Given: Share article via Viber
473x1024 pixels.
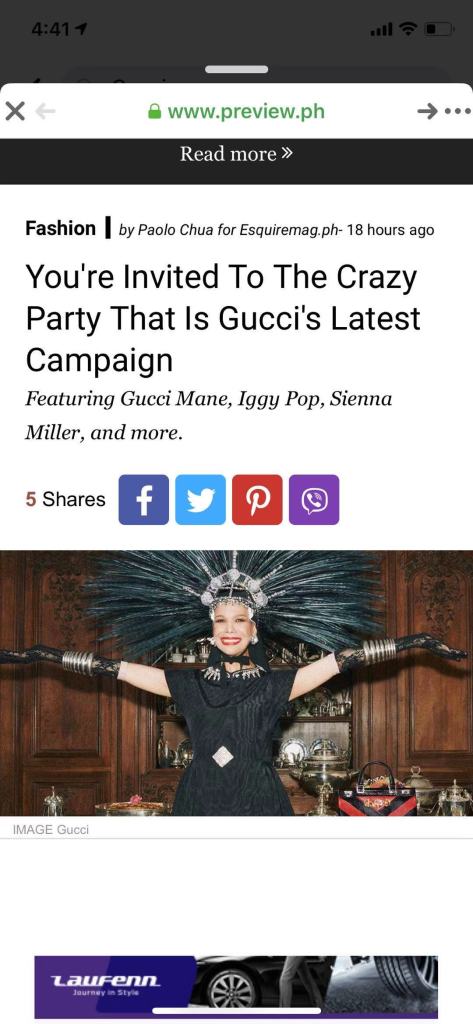Looking at the screenshot, I should [x=314, y=500].
